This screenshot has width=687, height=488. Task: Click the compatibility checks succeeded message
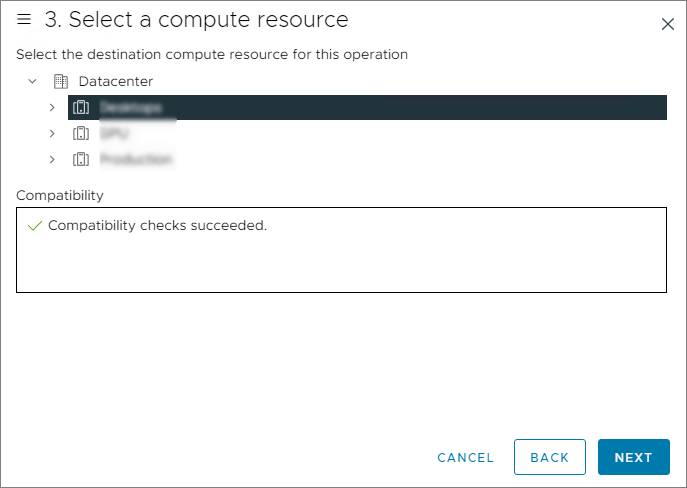tap(157, 226)
